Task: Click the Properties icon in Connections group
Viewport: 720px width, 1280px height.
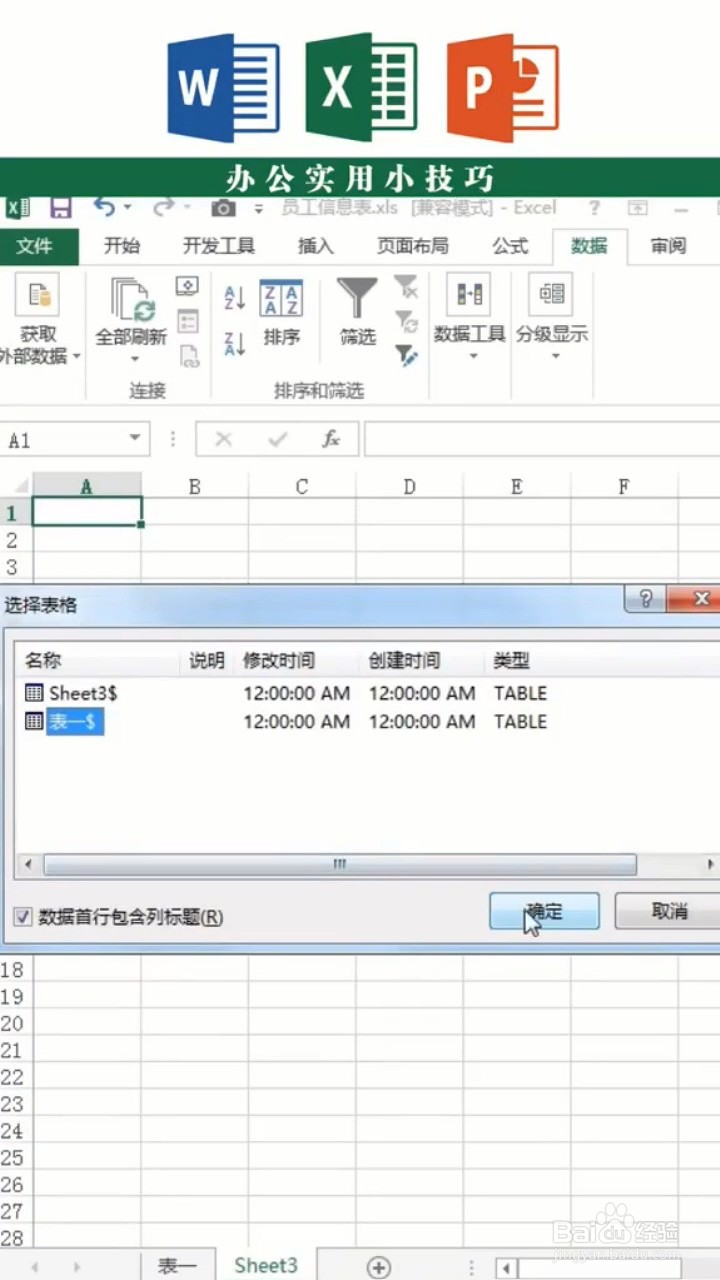Action: (187, 321)
